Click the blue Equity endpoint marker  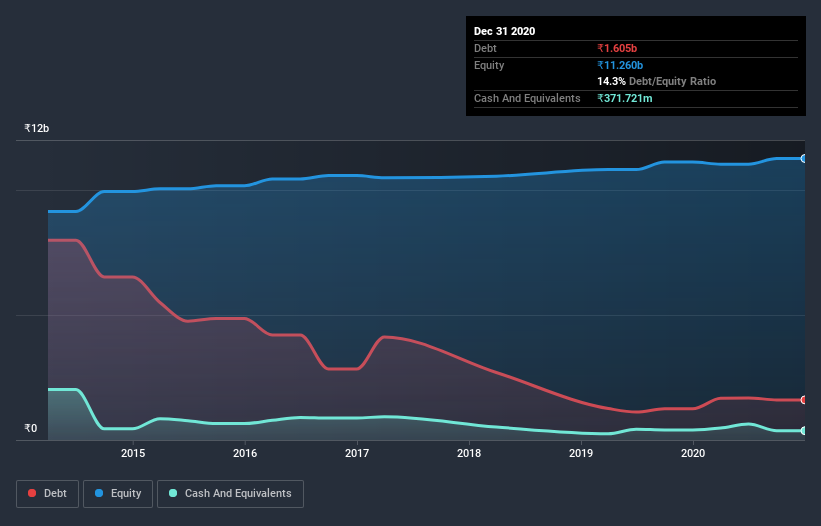click(804, 159)
